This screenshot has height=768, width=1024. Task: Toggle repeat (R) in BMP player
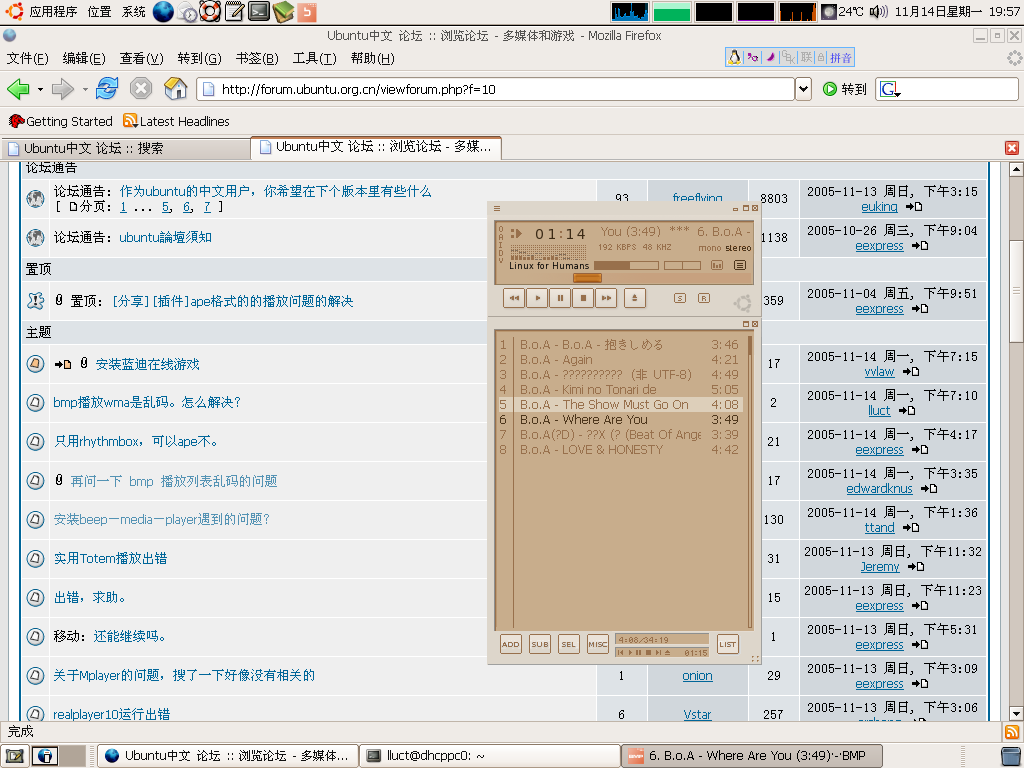pyautogui.click(x=703, y=298)
